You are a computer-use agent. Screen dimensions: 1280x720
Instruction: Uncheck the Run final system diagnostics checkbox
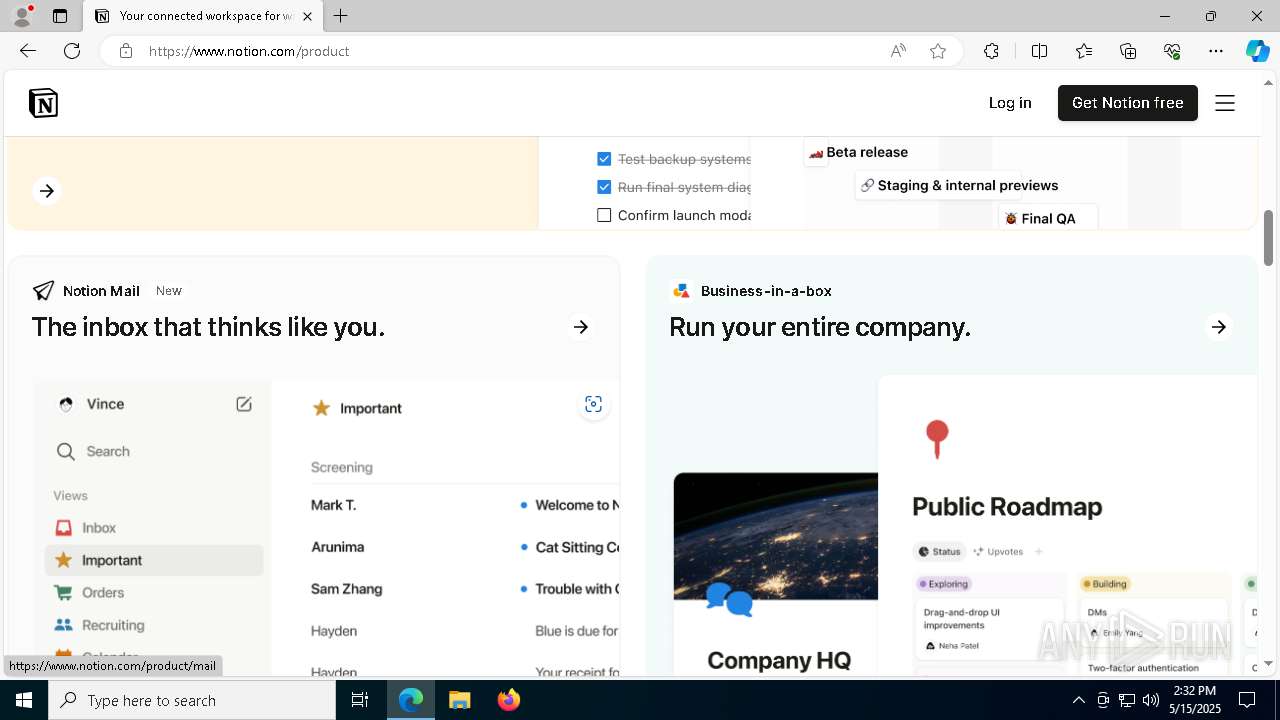point(604,187)
